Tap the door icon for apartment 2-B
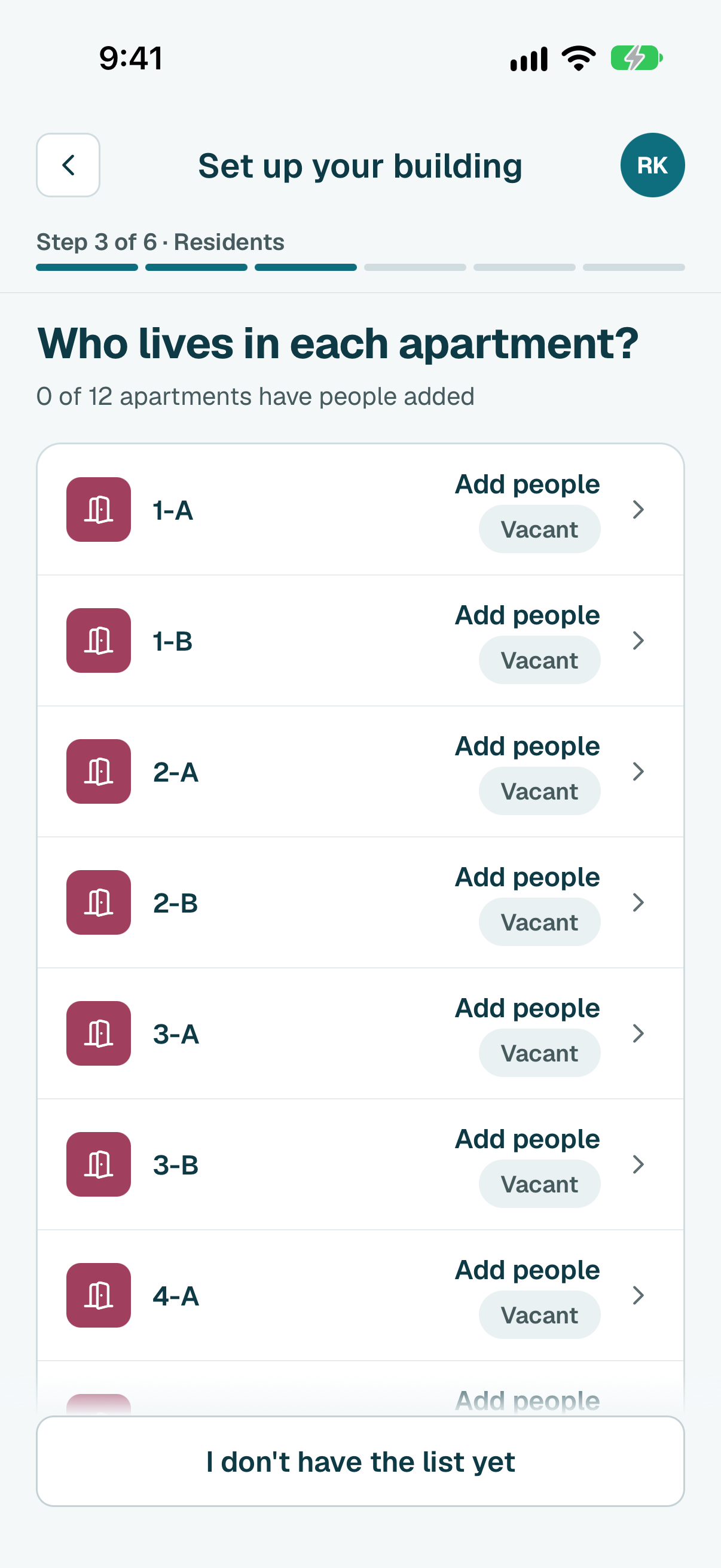Image resolution: width=721 pixels, height=1568 pixels. coord(99,902)
